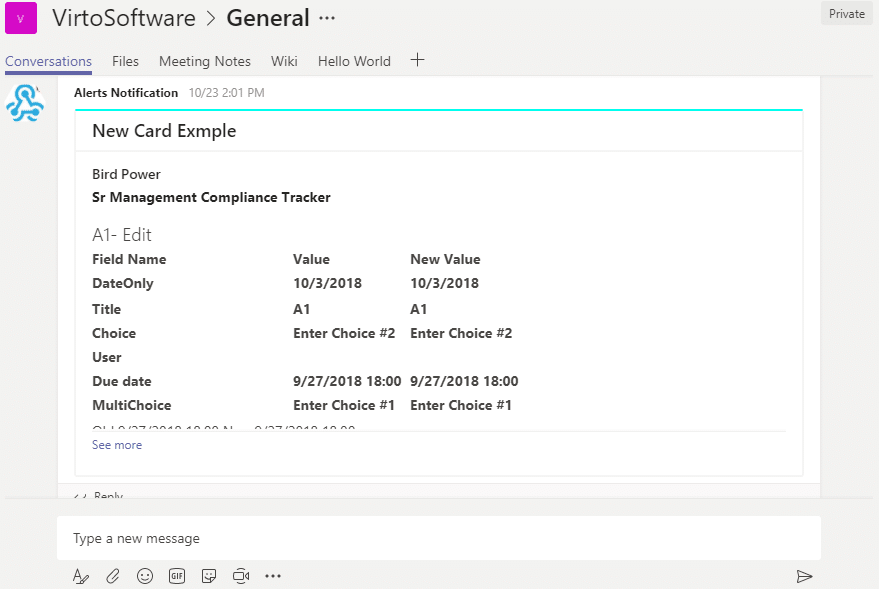The width and height of the screenshot is (879, 590).
Task: Click Due date old value 9/27/2018 18:00
Action: [x=347, y=382]
